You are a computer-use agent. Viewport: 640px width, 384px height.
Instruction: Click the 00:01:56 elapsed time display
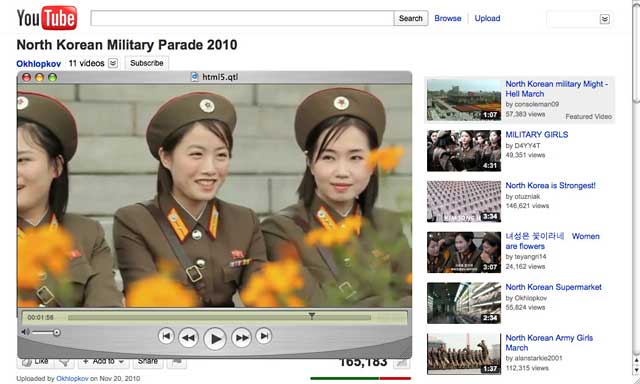click(40, 317)
